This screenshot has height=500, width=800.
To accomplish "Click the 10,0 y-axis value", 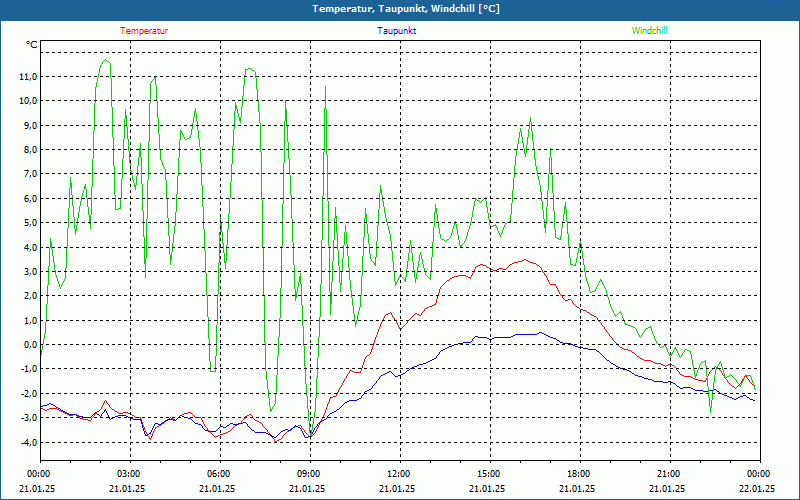I will (x=28, y=101).
